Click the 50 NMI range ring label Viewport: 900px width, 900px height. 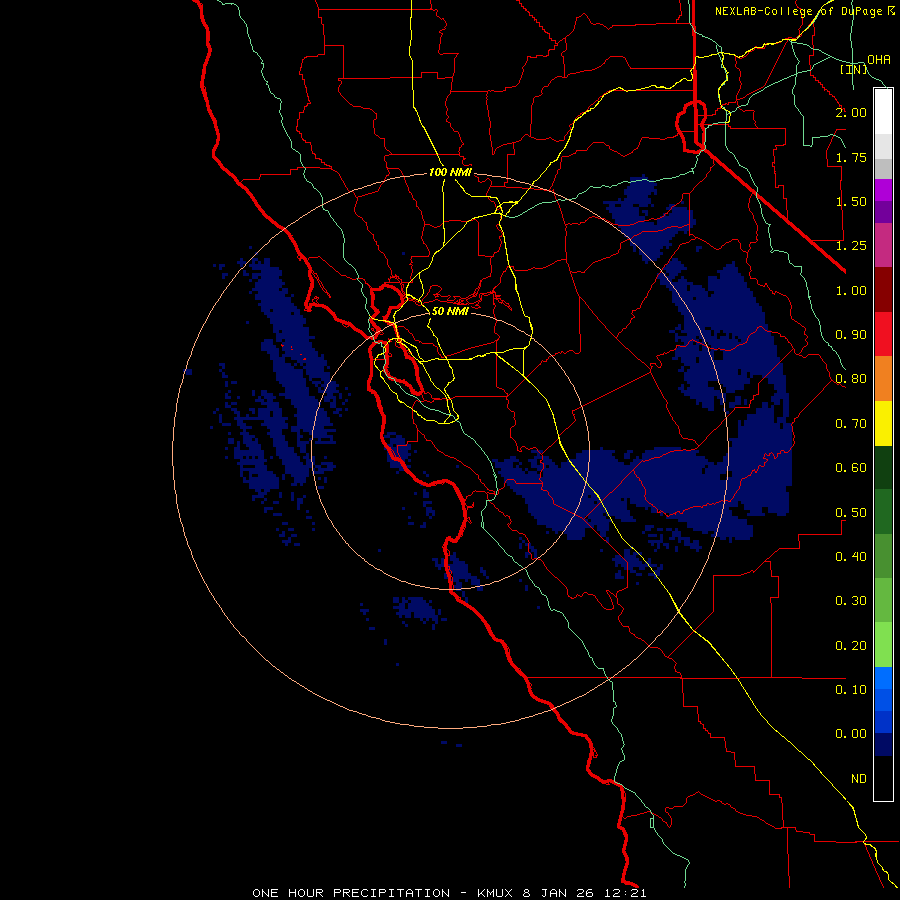click(451, 311)
